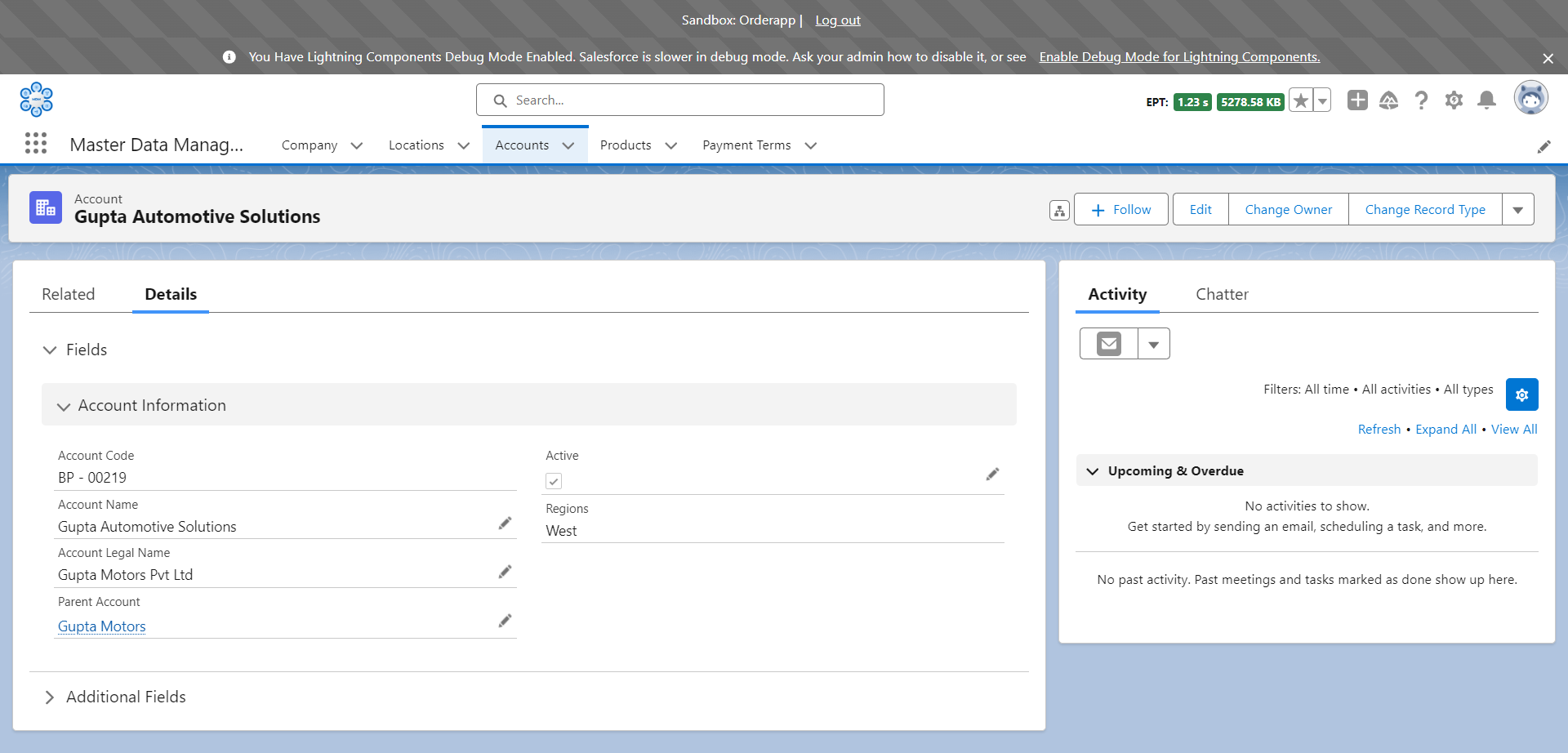Viewport: 1568px width, 753px height.
Task: Click the search magnifier icon
Action: tap(501, 100)
